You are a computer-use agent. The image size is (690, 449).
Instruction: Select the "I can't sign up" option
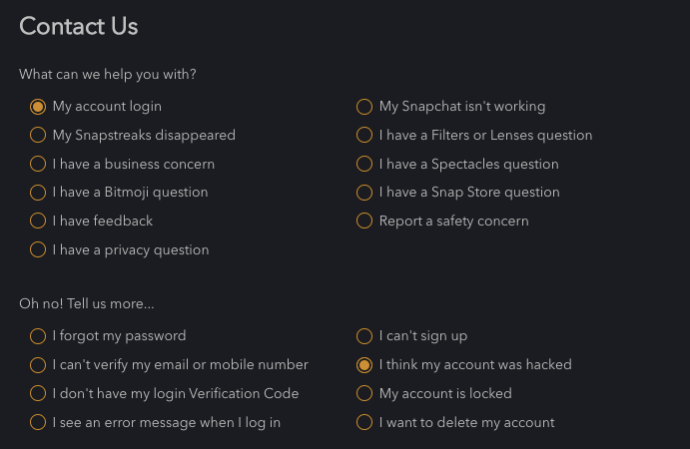tap(365, 336)
